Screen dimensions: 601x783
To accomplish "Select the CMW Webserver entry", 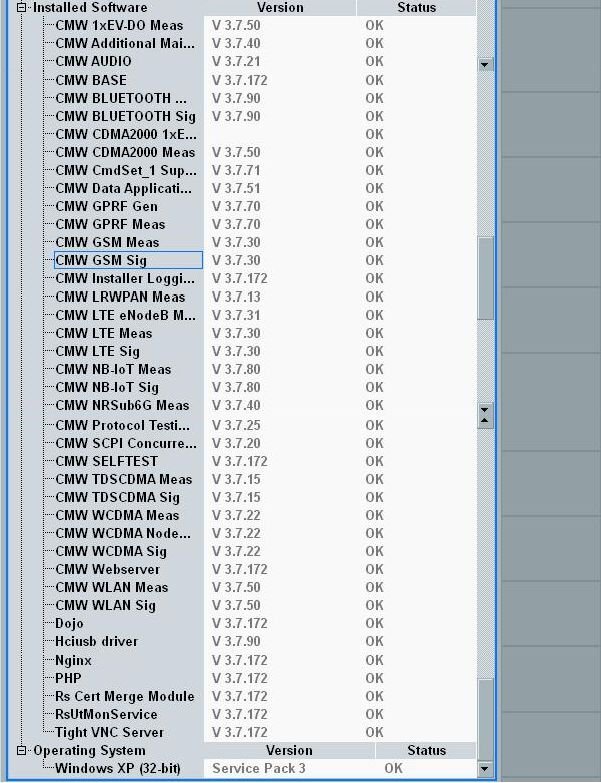I will 108,569.
